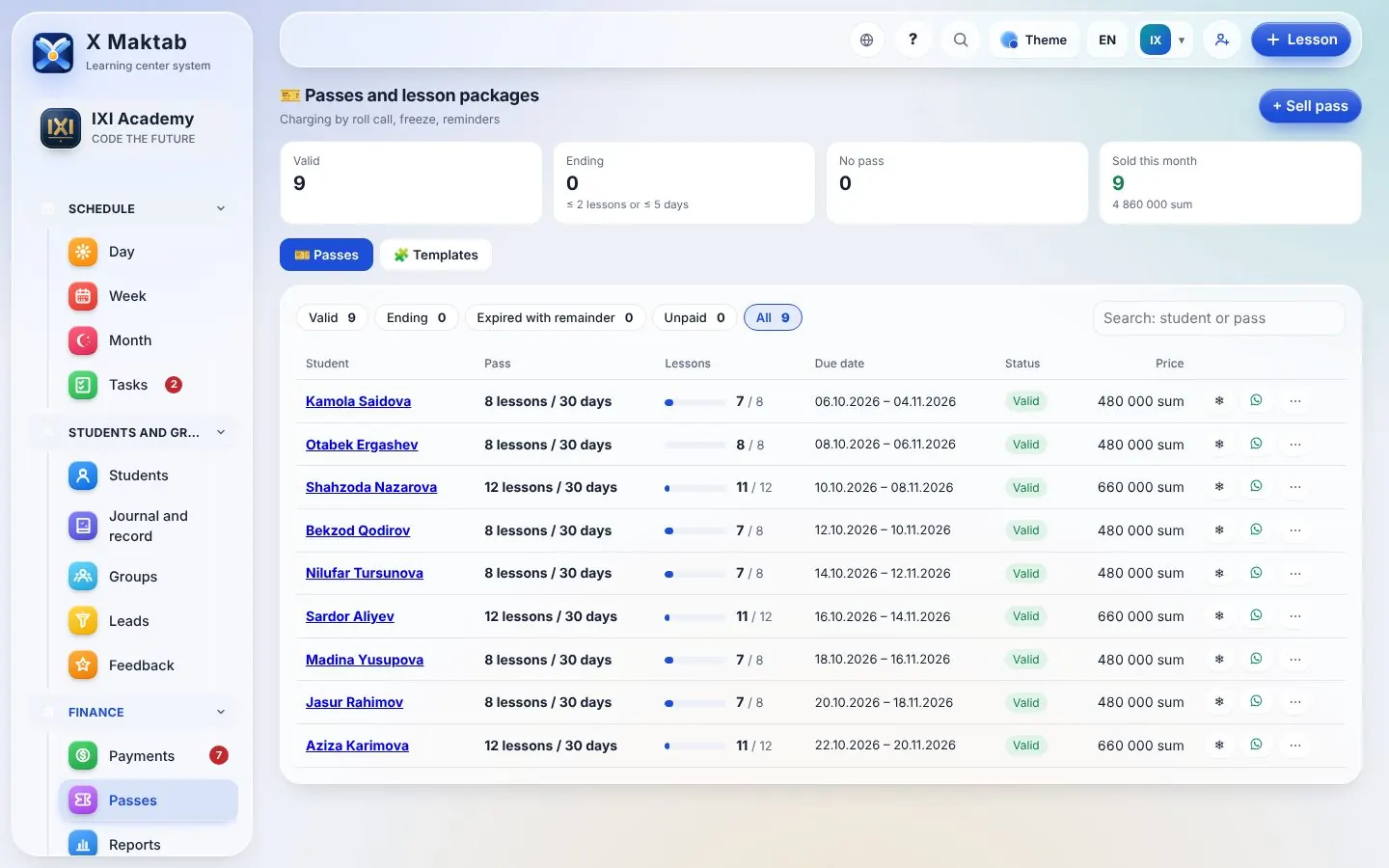This screenshot has height=868, width=1389.
Task: Open the help question mark icon
Action: [x=912, y=40]
